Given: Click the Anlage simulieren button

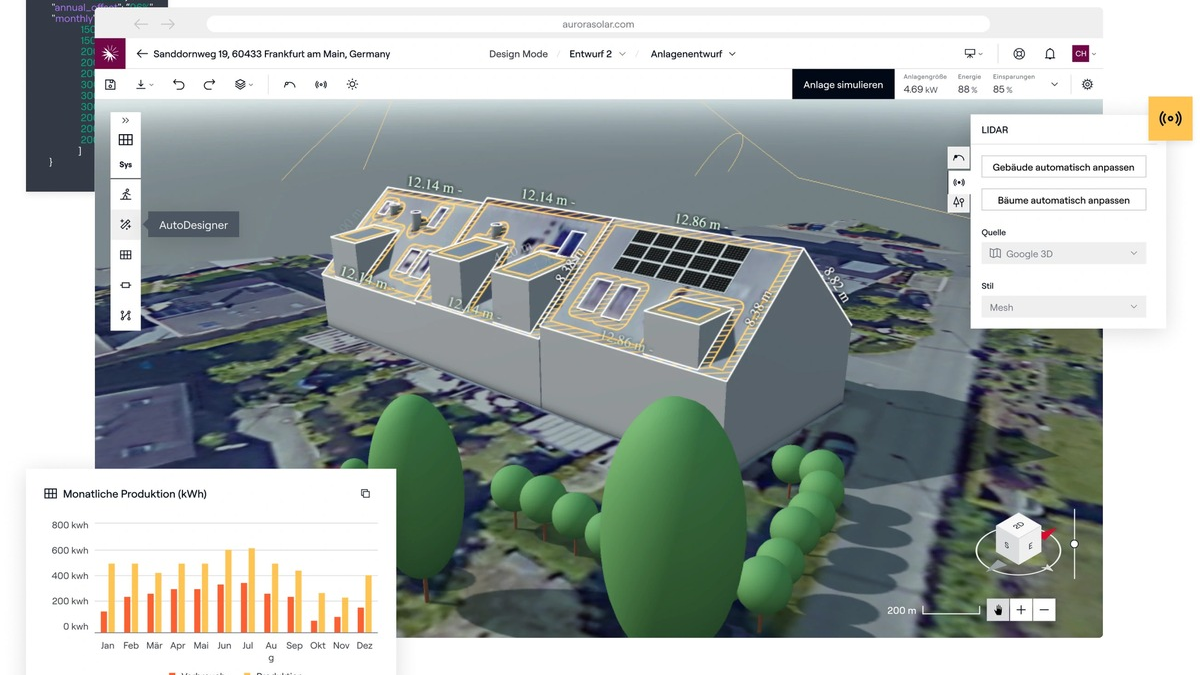Looking at the screenshot, I should coord(842,84).
